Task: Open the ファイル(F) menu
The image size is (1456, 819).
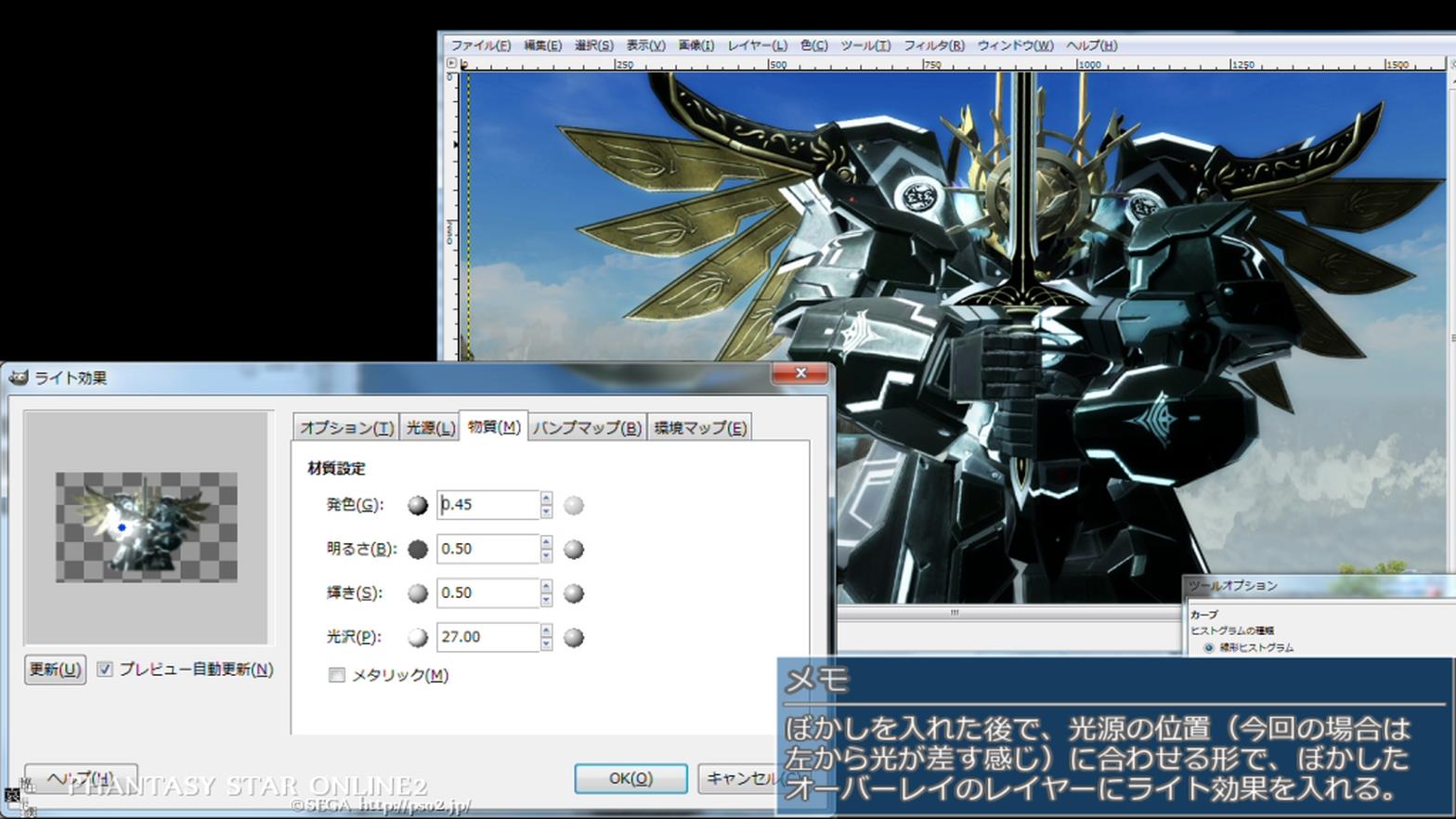Action: click(x=480, y=45)
